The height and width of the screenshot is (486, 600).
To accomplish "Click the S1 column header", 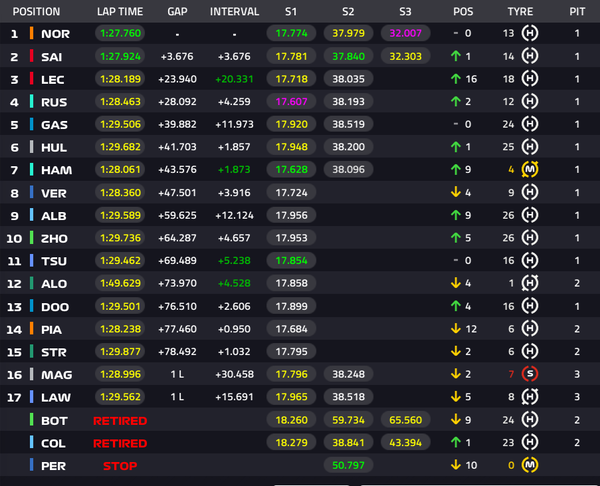I will pyautogui.click(x=291, y=11).
